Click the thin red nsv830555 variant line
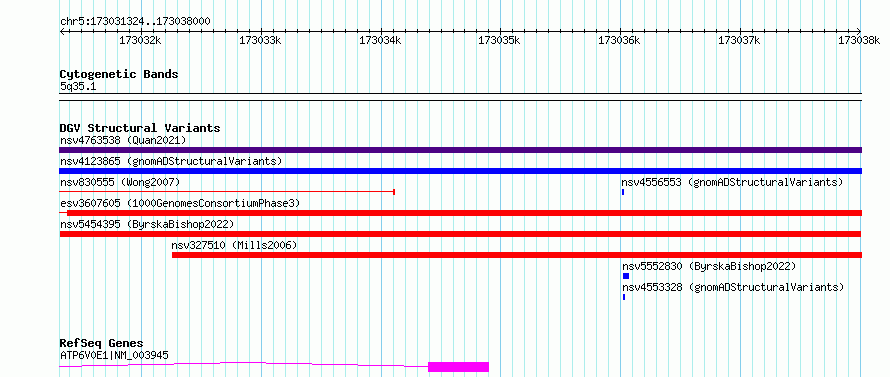Image resolution: width=890 pixels, height=377 pixels. [227, 192]
